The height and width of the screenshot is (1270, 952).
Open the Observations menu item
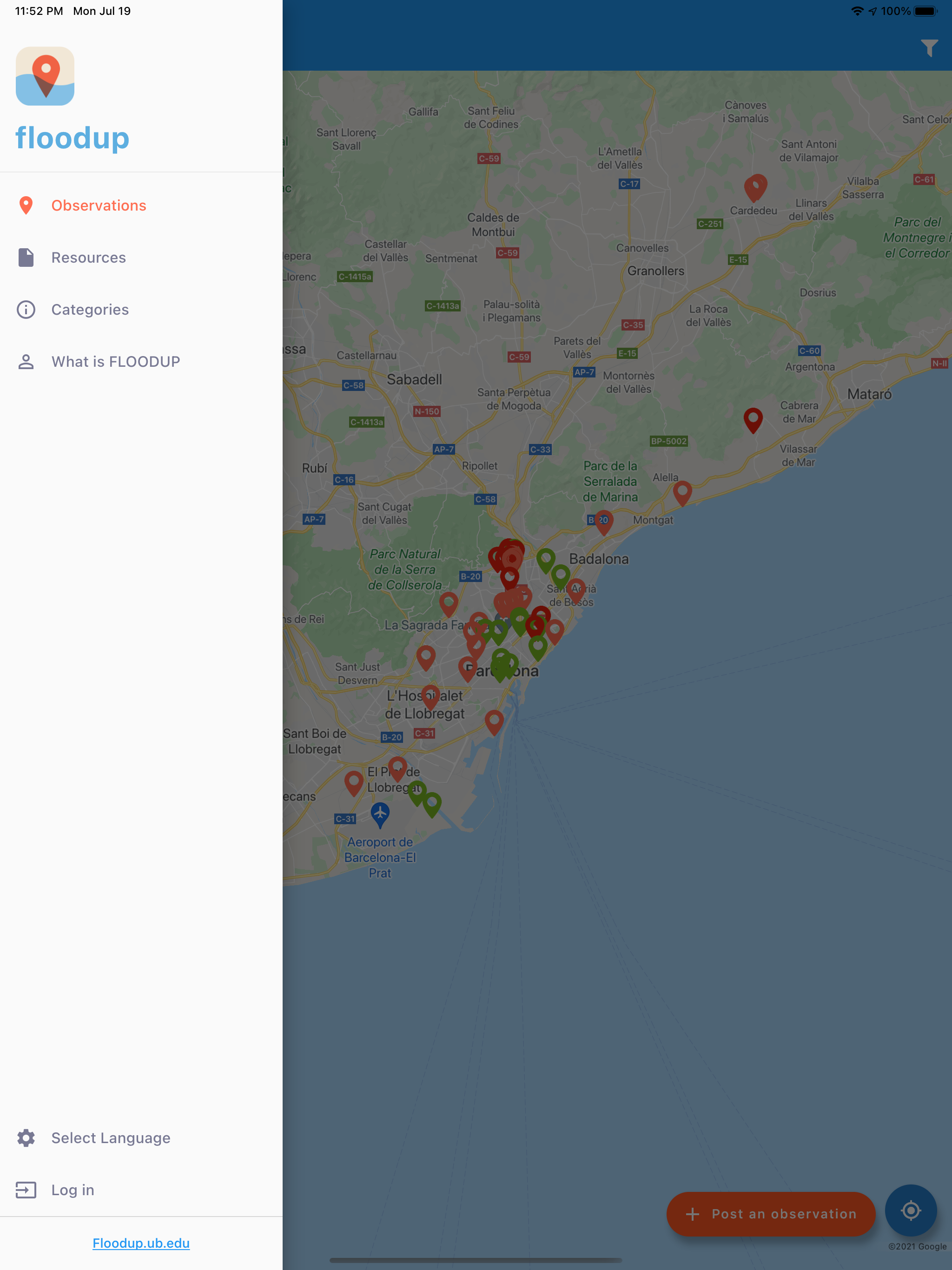pyautogui.click(x=141, y=205)
